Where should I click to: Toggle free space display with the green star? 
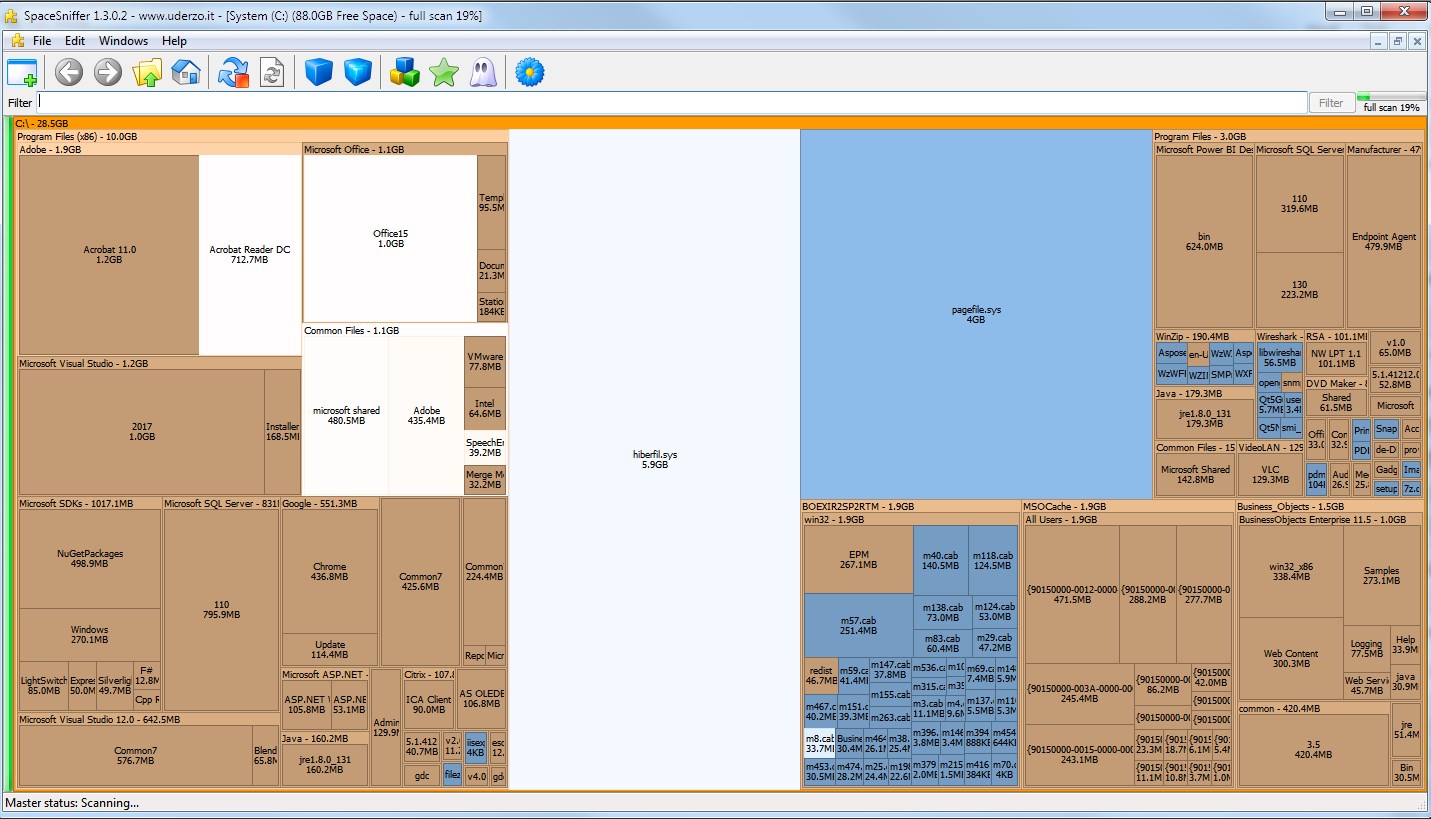click(x=443, y=72)
